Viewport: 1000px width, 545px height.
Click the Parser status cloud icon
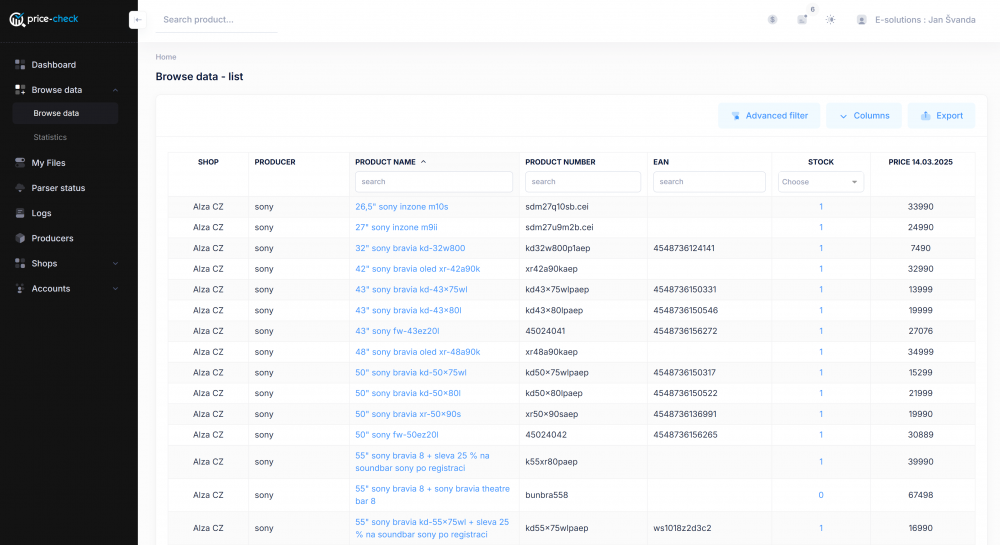[20, 188]
